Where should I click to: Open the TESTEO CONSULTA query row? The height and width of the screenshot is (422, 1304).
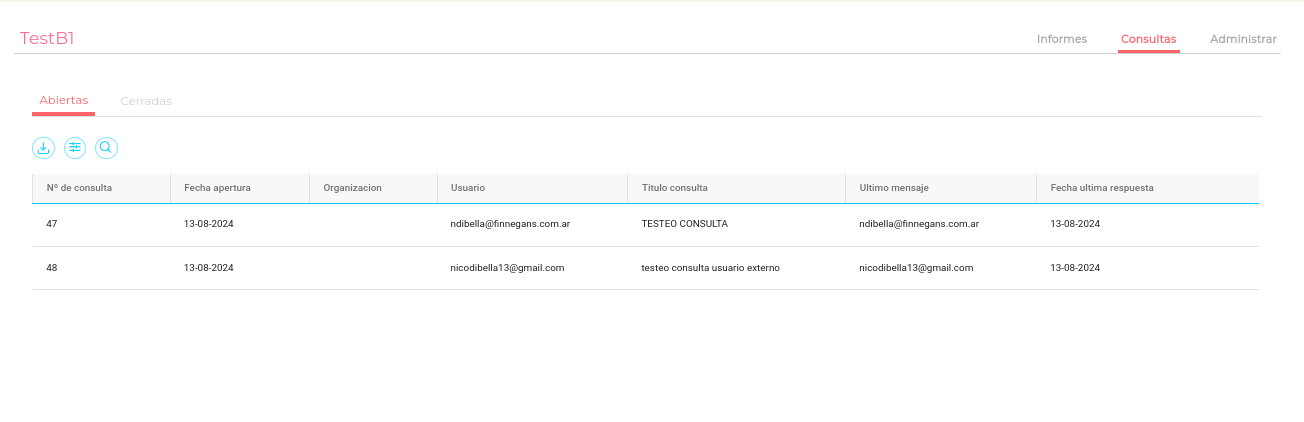tap(685, 224)
